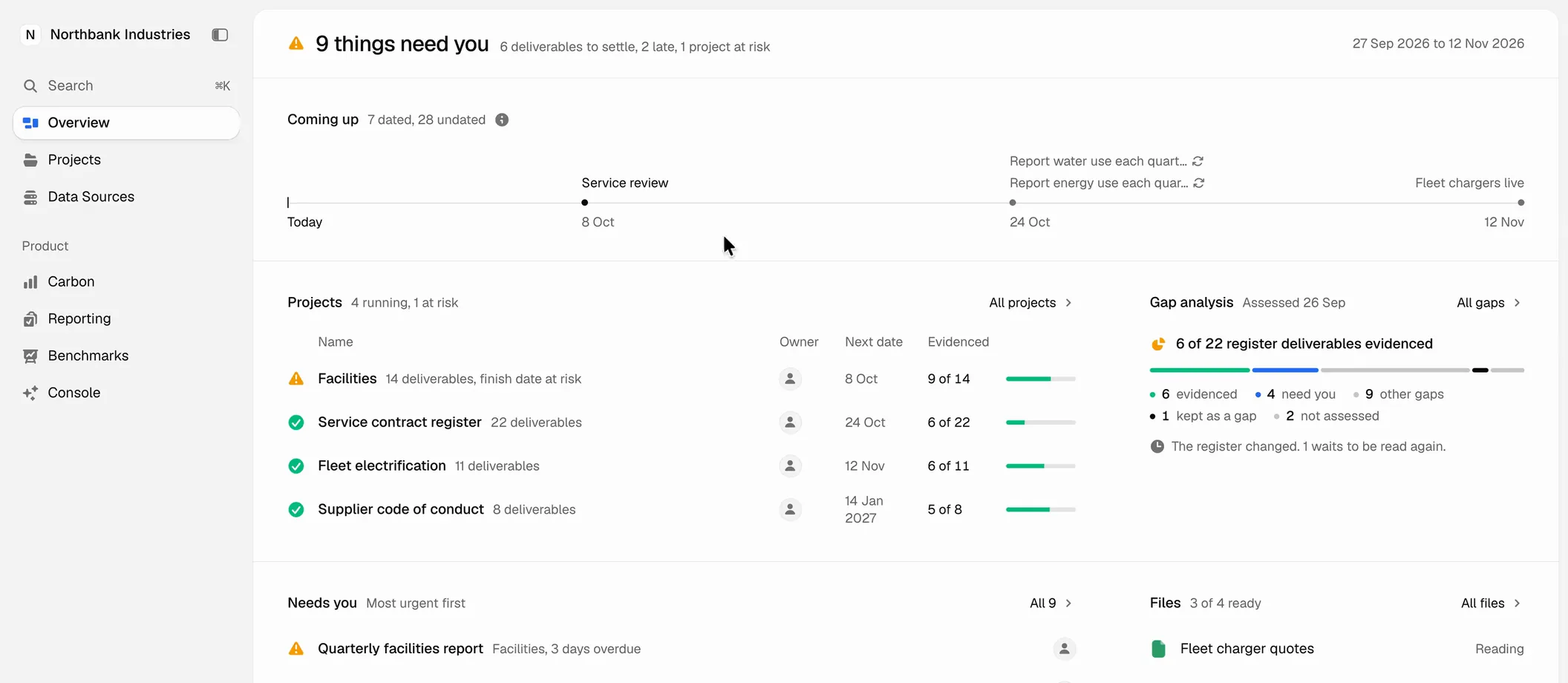Click Facilities row warning icon
The height and width of the screenshot is (683, 1568).
coord(296,379)
